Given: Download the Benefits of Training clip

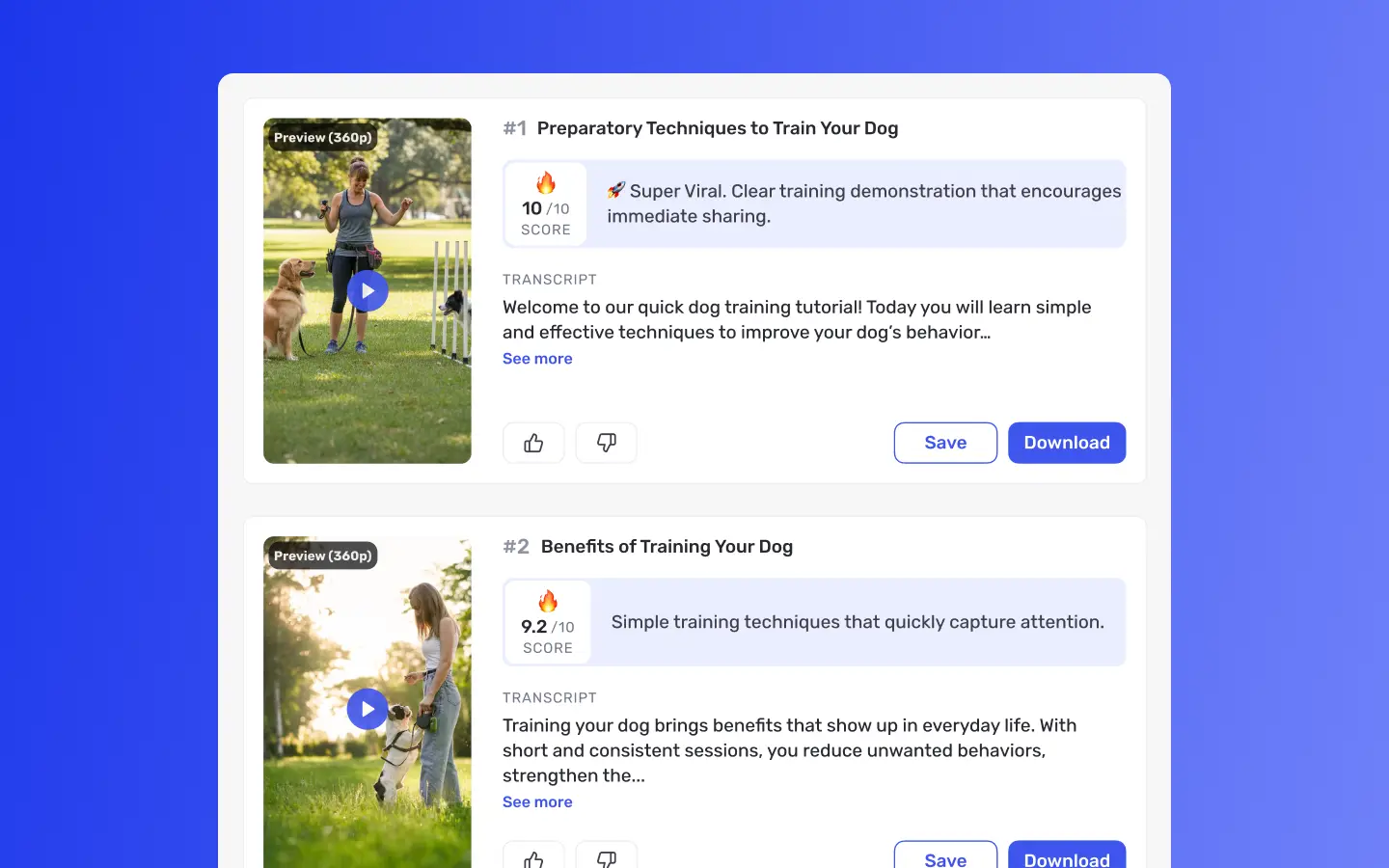Looking at the screenshot, I should click(x=1067, y=854).
